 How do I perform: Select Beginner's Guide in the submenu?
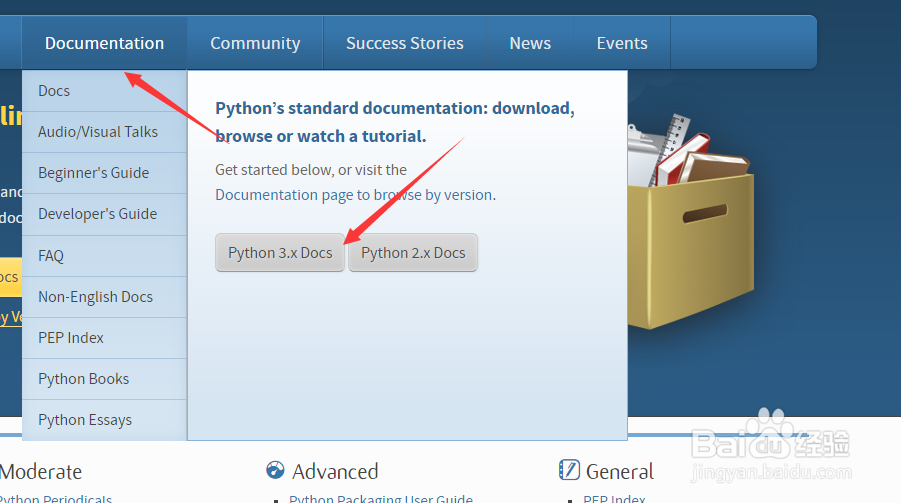(x=93, y=173)
